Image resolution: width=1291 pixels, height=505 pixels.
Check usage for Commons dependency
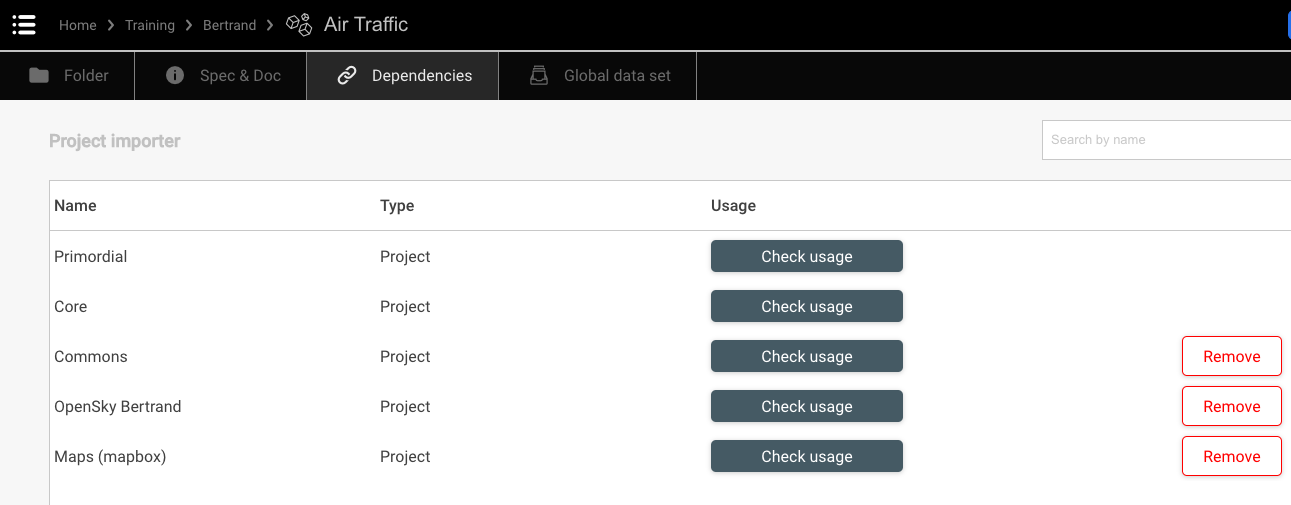pos(806,356)
